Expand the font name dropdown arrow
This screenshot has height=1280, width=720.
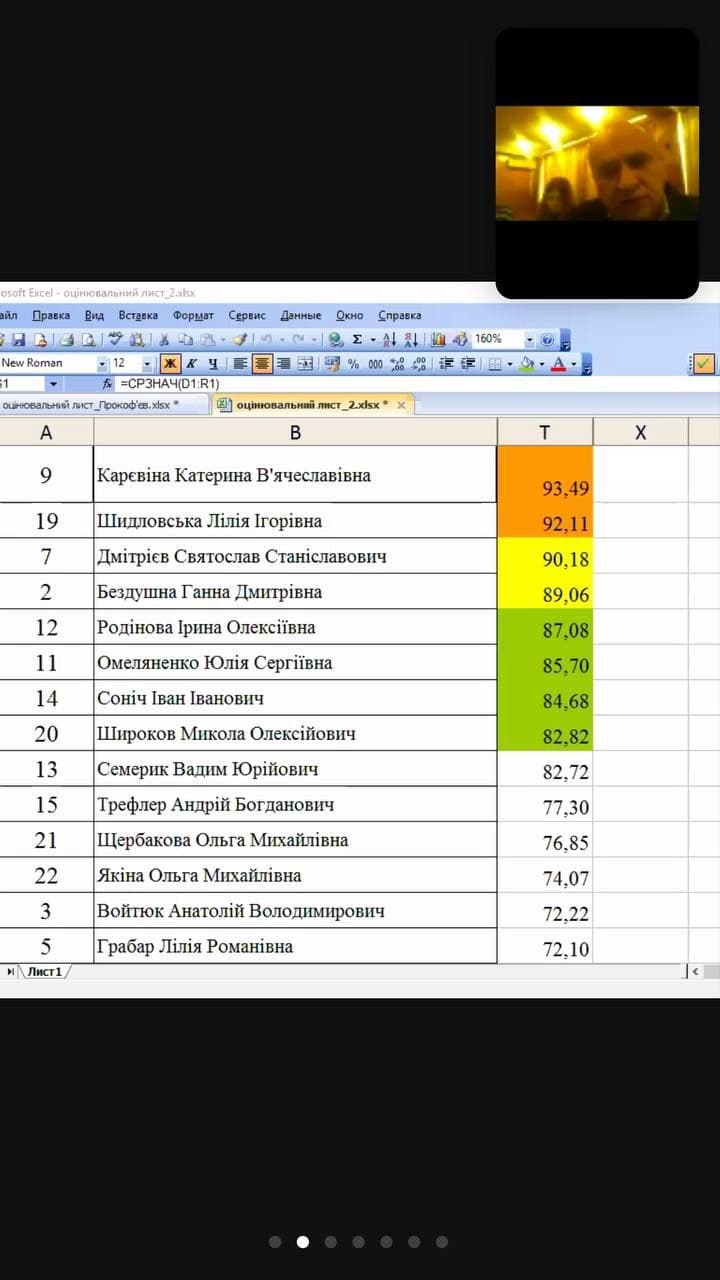pos(102,364)
